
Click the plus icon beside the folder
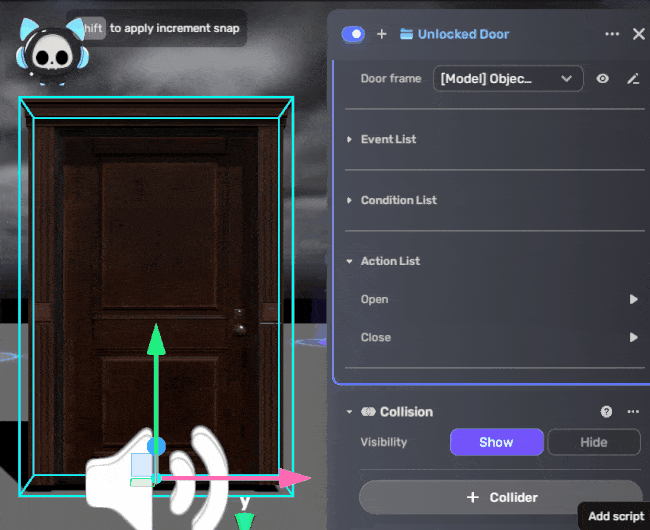(x=381, y=34)
